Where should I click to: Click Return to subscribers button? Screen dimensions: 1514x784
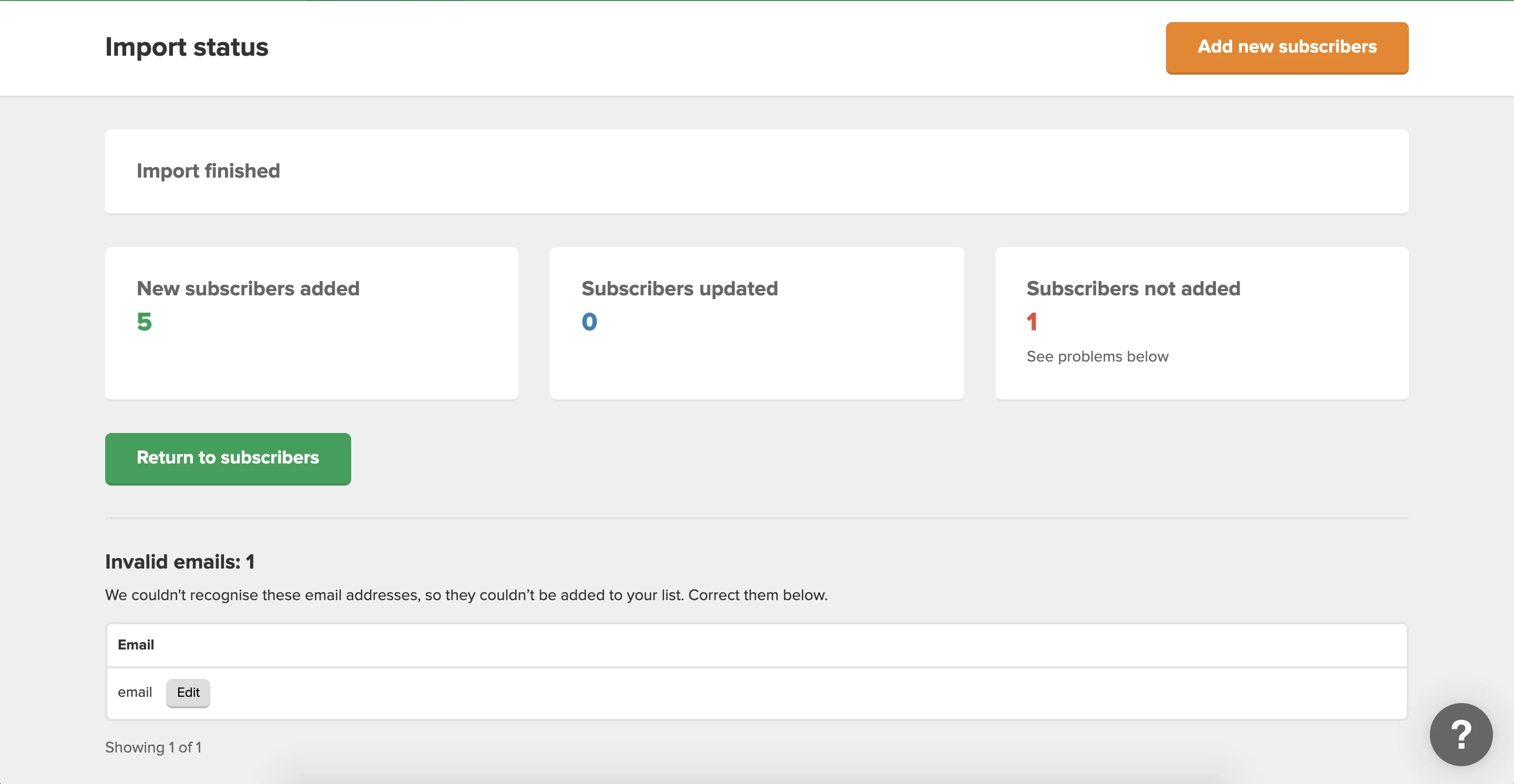tap(228, 458)
